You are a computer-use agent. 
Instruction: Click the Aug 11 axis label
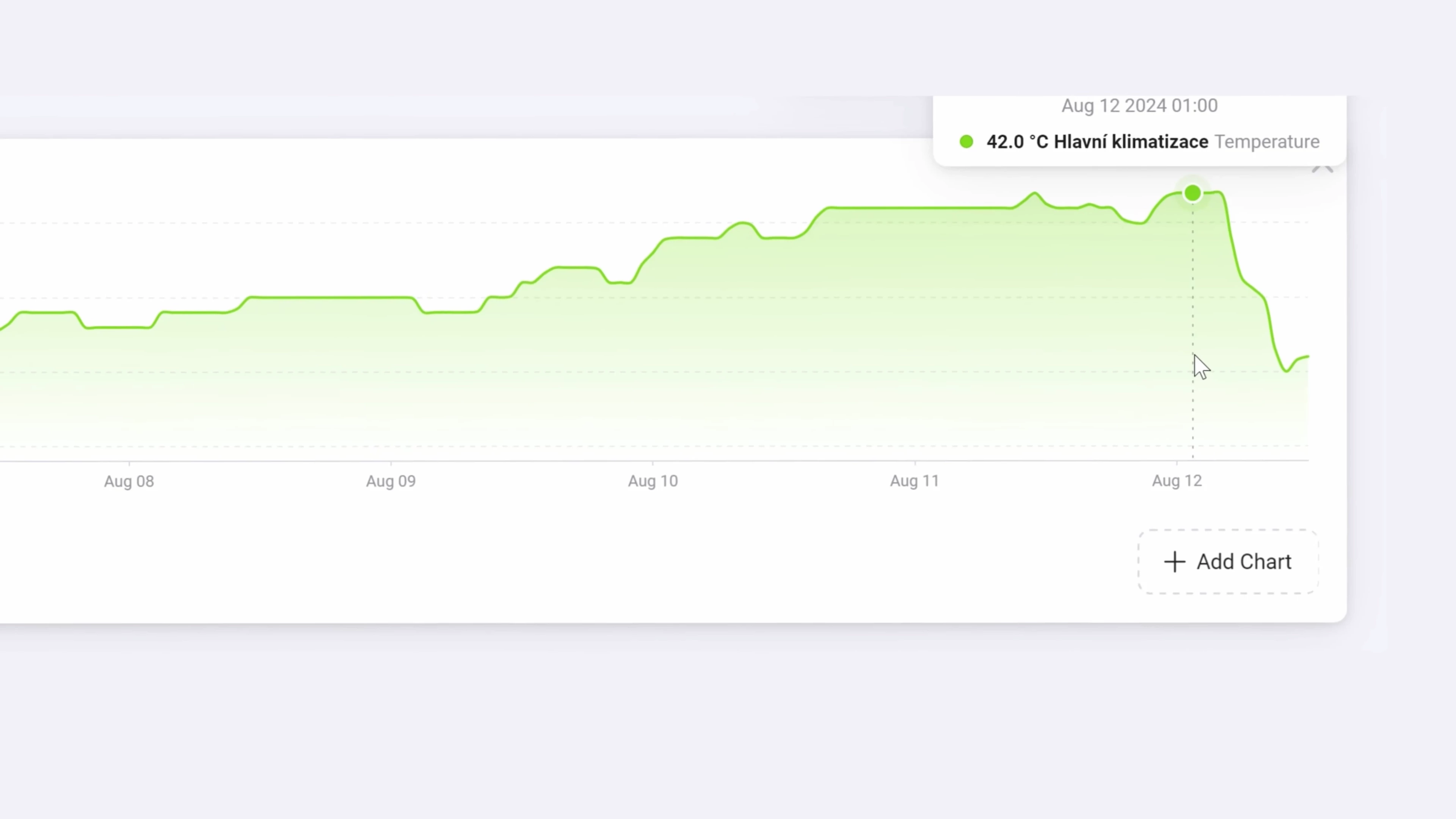915,482
